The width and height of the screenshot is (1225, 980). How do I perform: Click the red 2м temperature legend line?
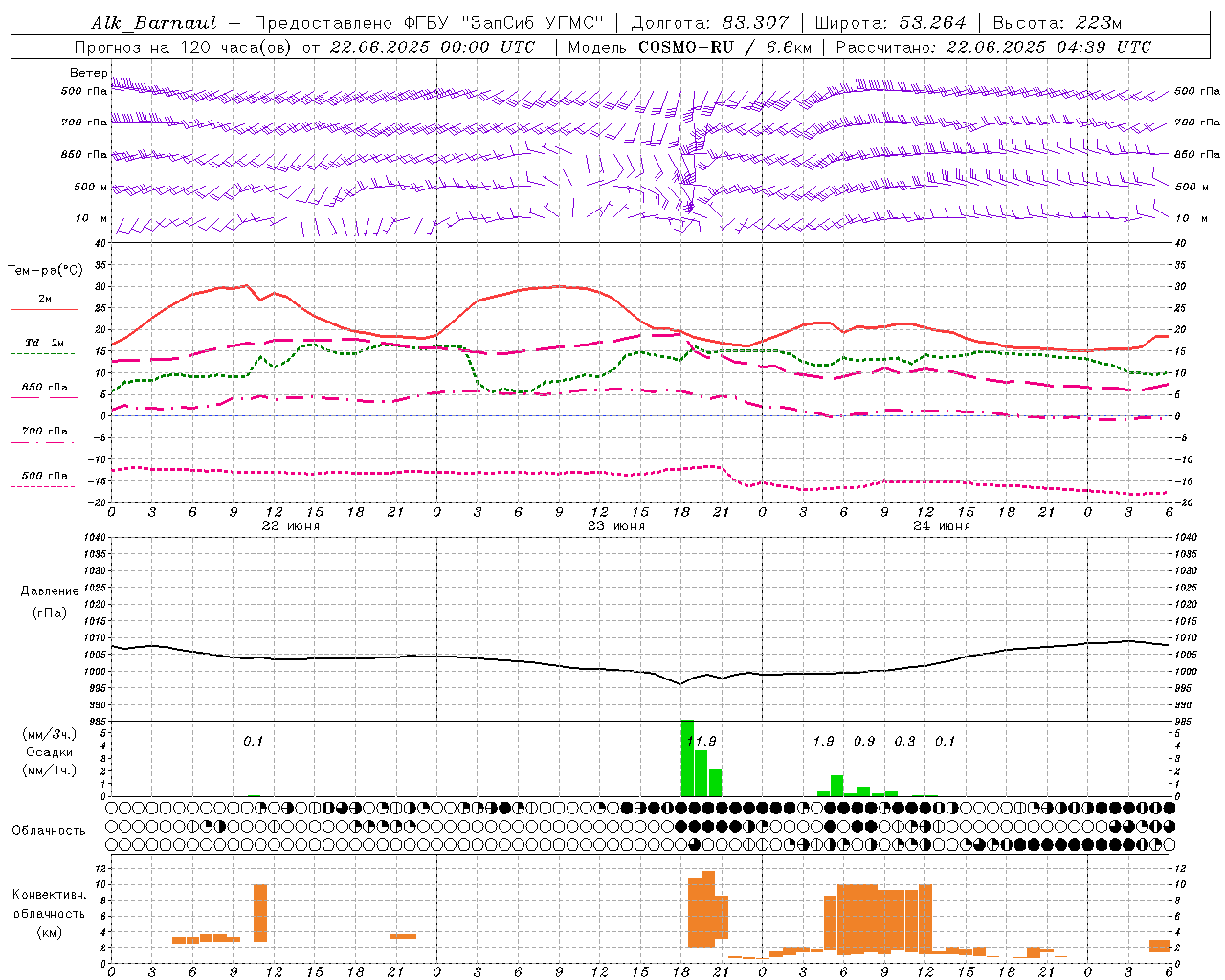click(44, 310)
